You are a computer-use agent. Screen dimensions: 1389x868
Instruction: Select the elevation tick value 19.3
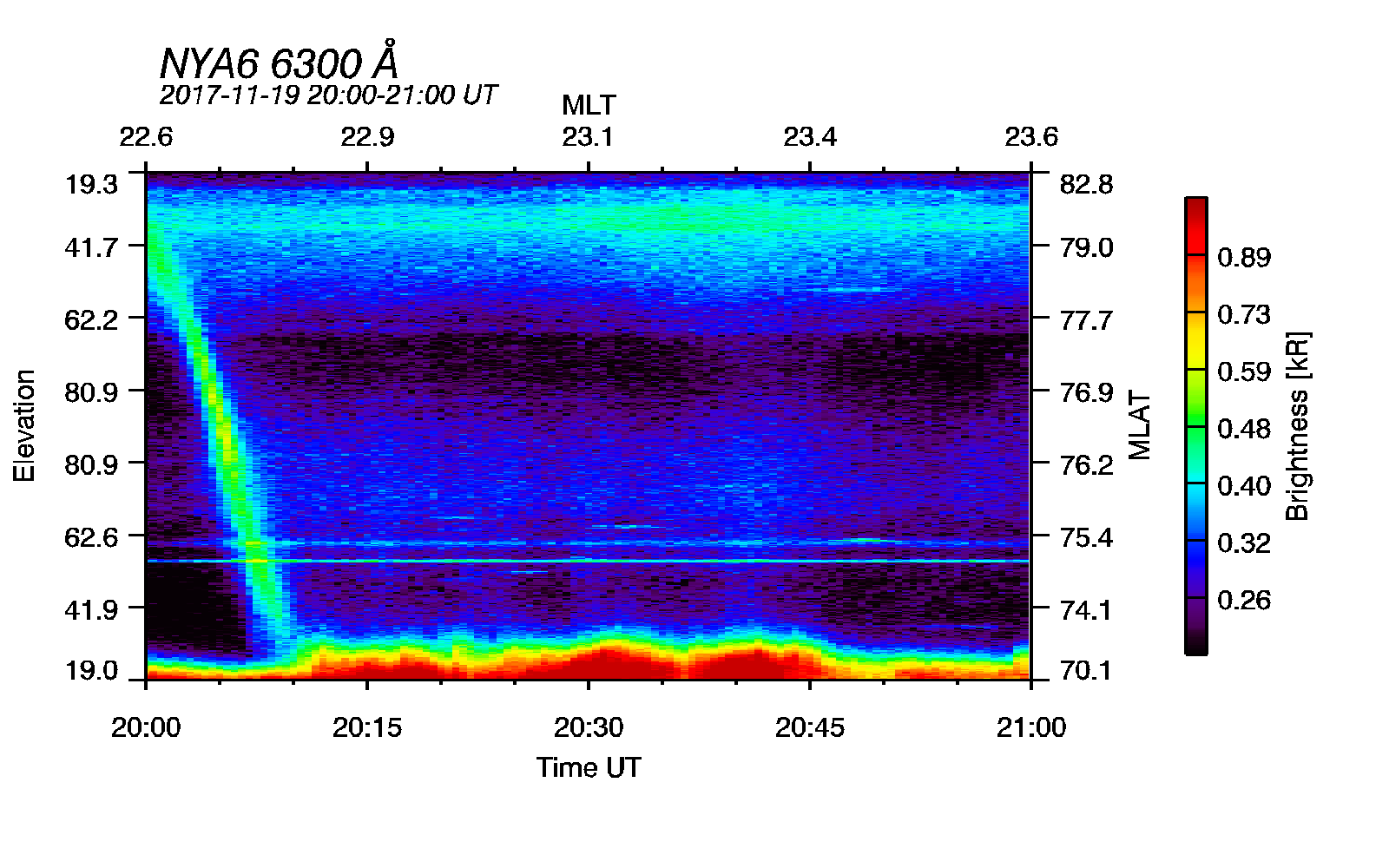(91, 184)
